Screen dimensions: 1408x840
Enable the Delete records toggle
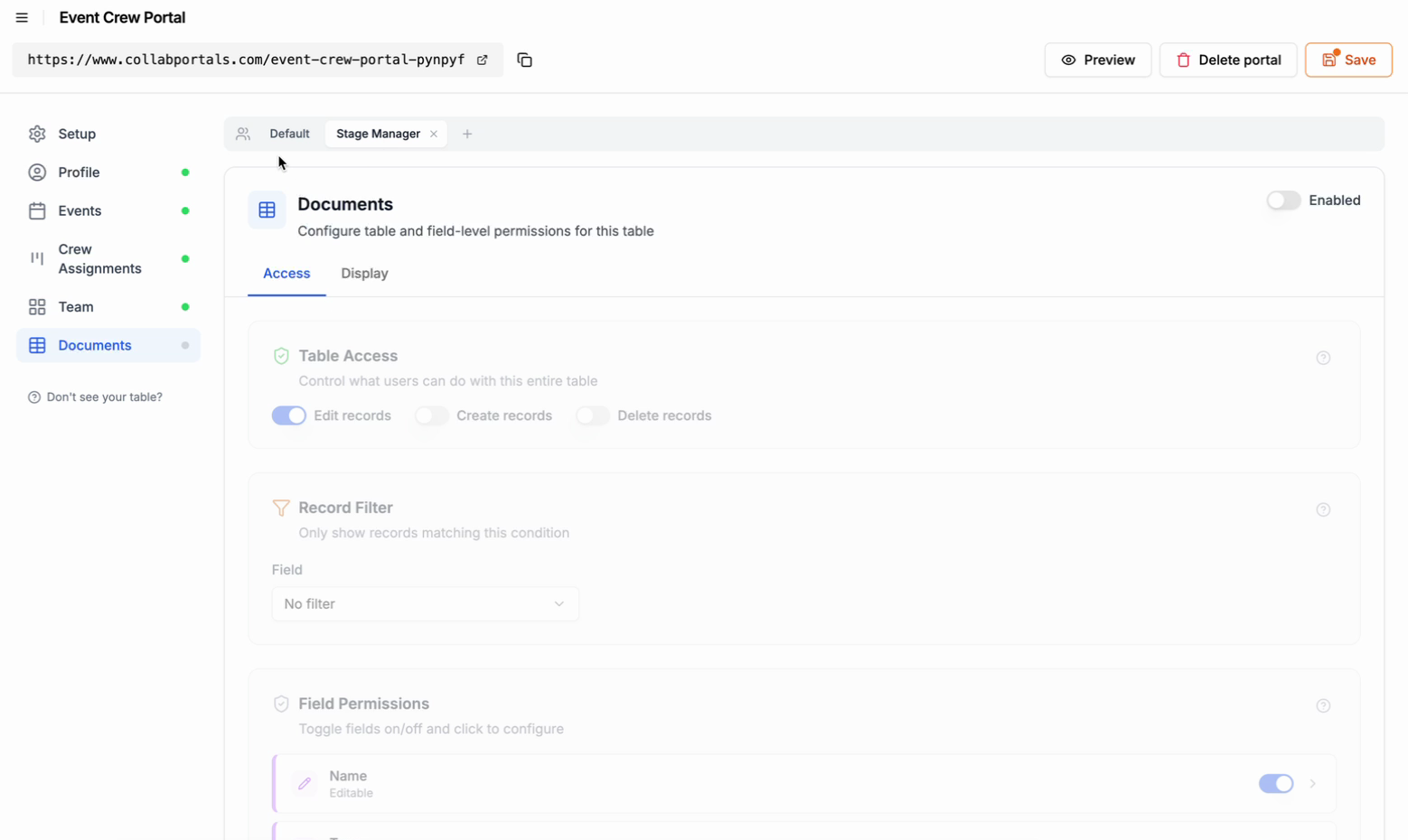click(593, 415)
